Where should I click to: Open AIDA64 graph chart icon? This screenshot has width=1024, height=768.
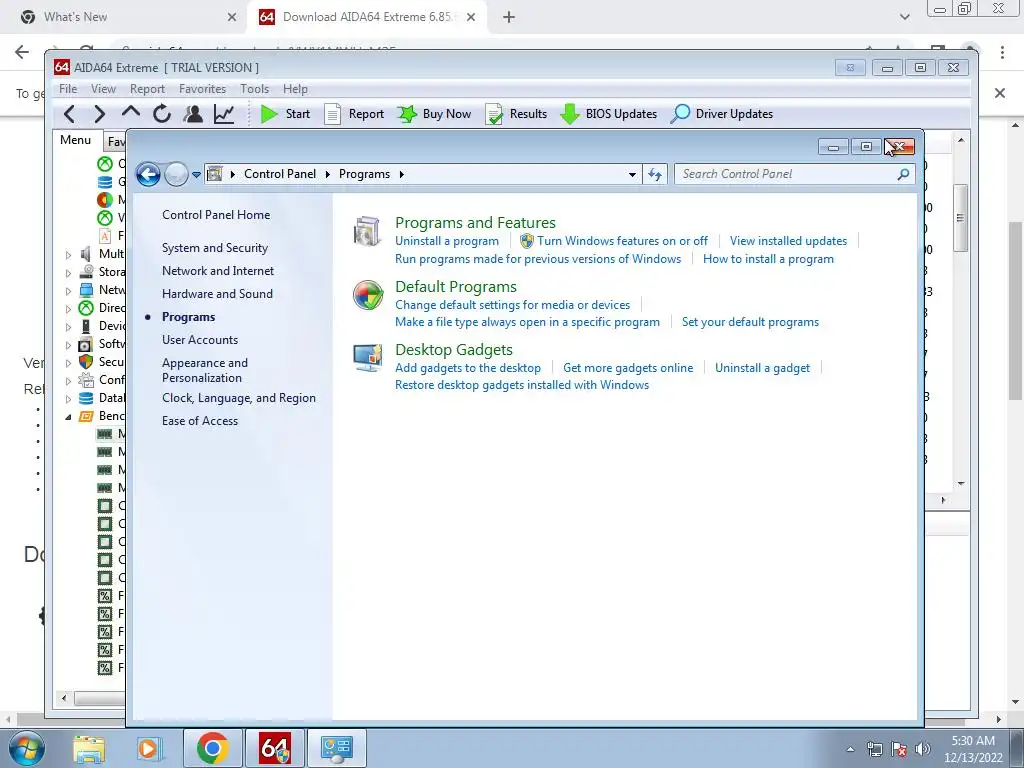point(224,114)
